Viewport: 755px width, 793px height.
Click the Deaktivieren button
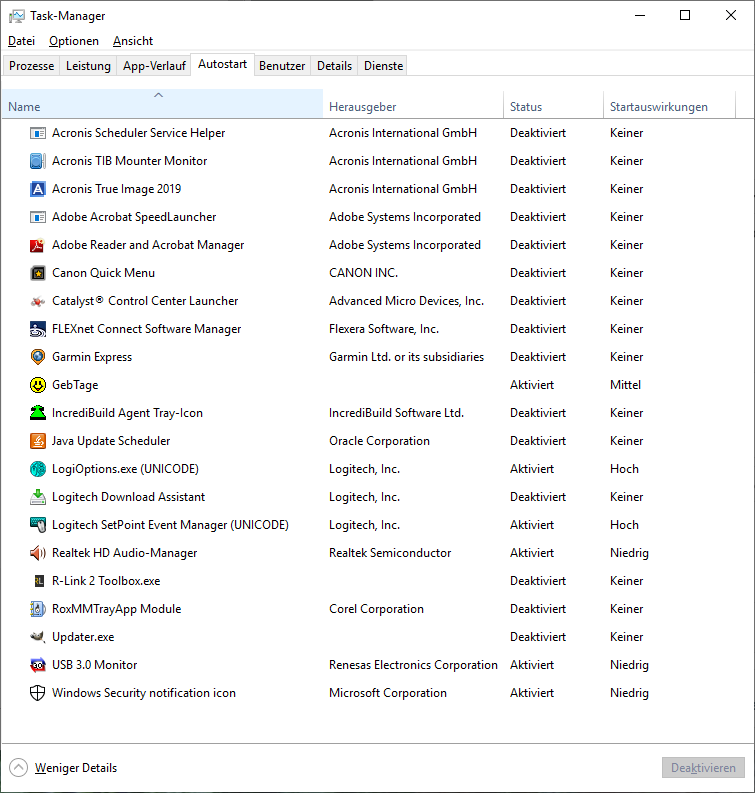pos(703,768)
